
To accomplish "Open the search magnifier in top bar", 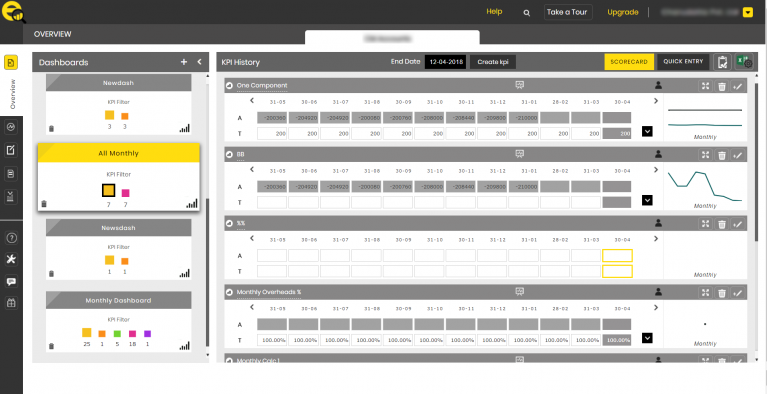I will tap(527, 13).
